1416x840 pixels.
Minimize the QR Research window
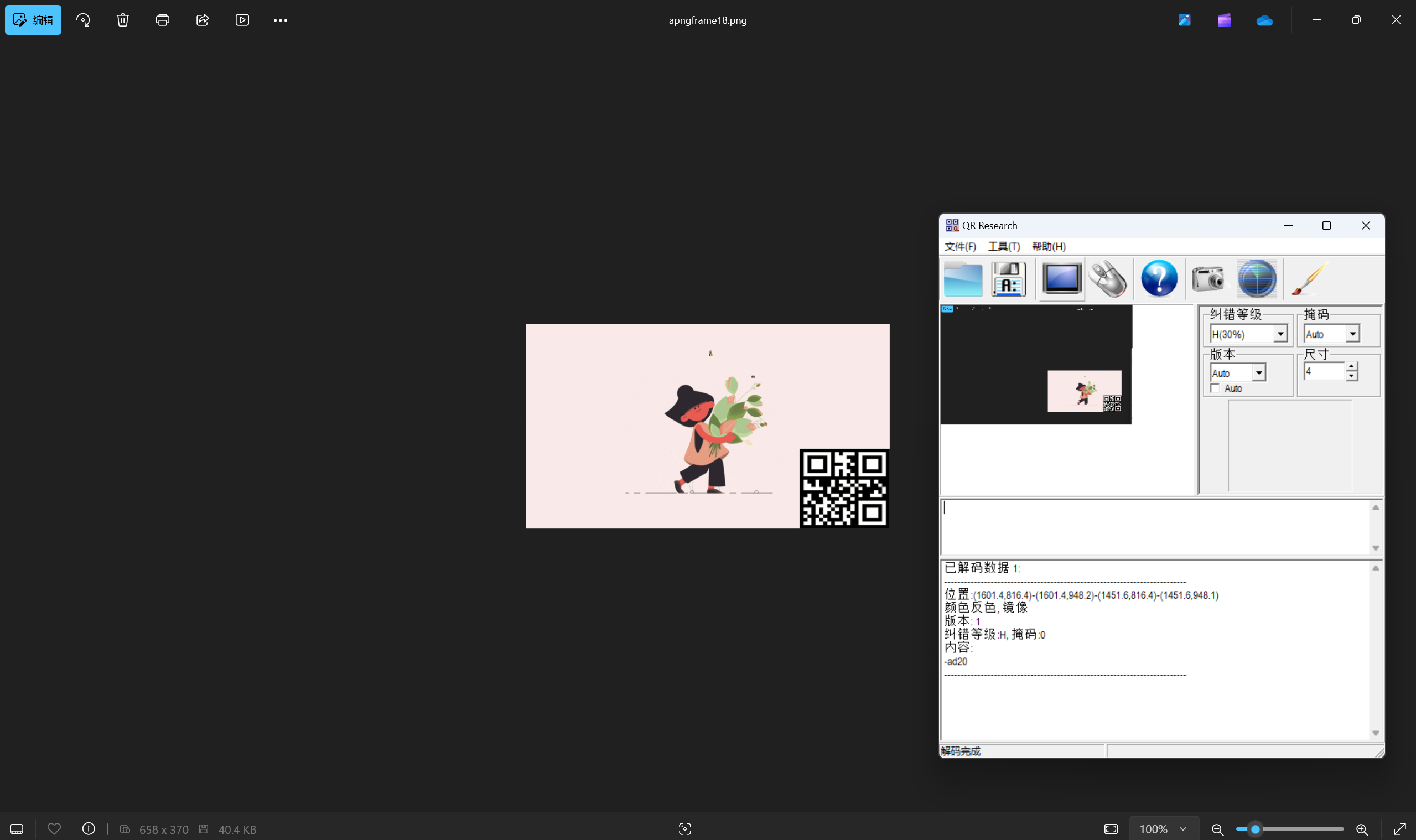(x=1289, y=226)
